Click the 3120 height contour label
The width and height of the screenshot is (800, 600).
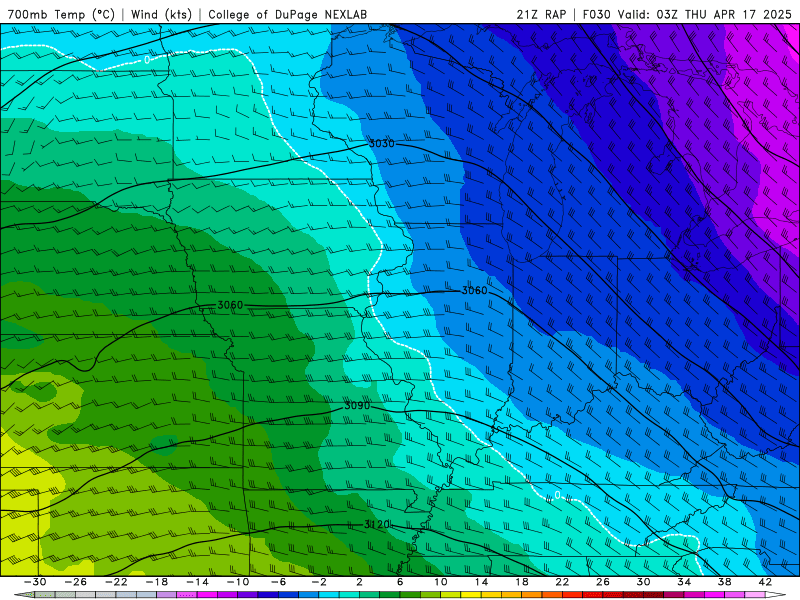tap(378, 524)
